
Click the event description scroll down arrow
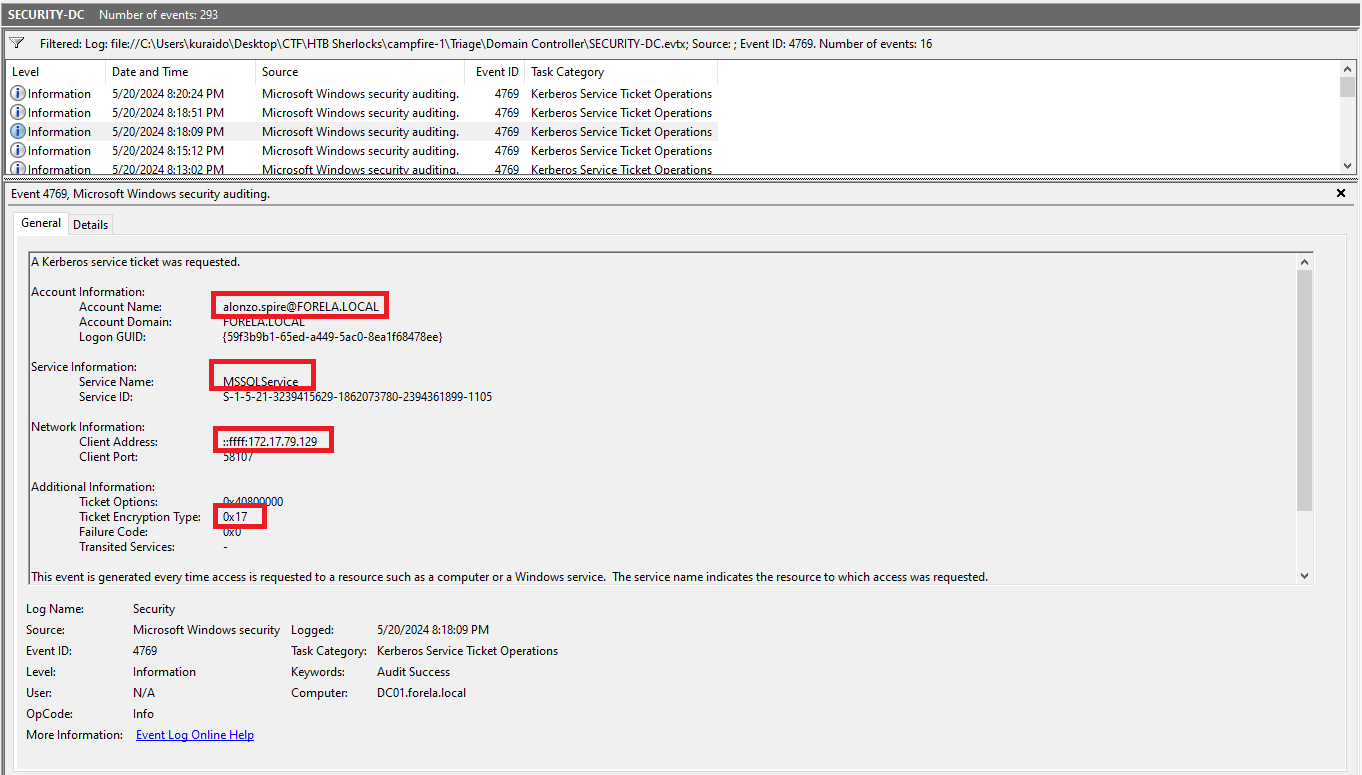coord(1304,576)
